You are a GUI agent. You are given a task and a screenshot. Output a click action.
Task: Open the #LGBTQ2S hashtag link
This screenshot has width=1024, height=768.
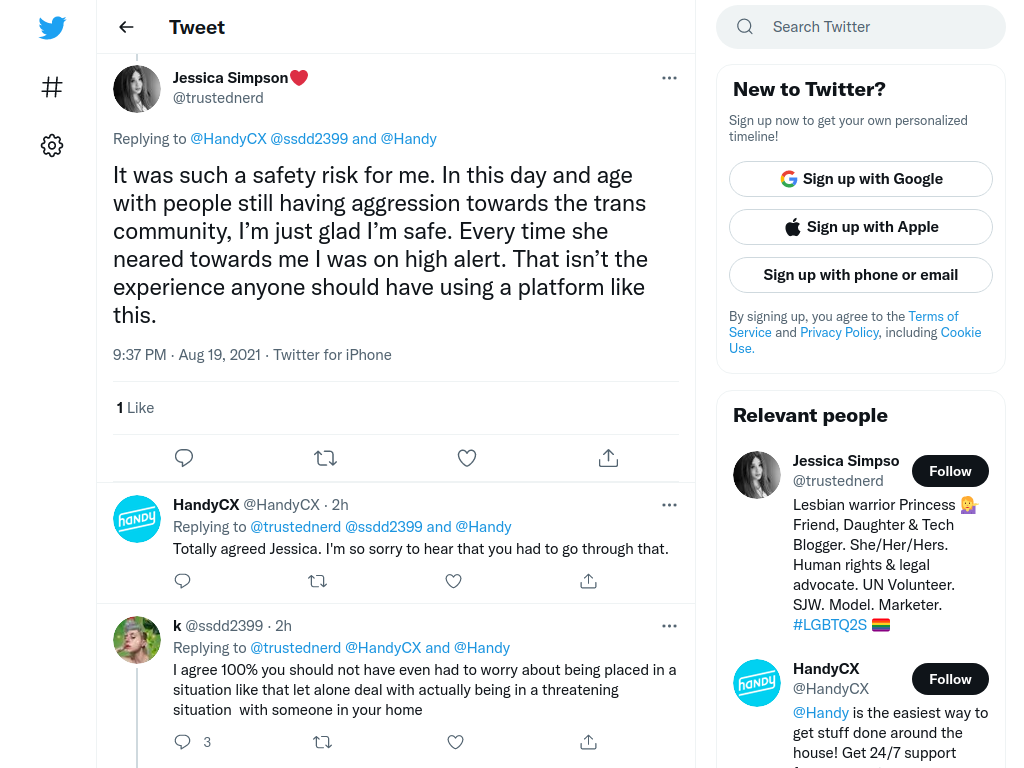tap(829, 625)
